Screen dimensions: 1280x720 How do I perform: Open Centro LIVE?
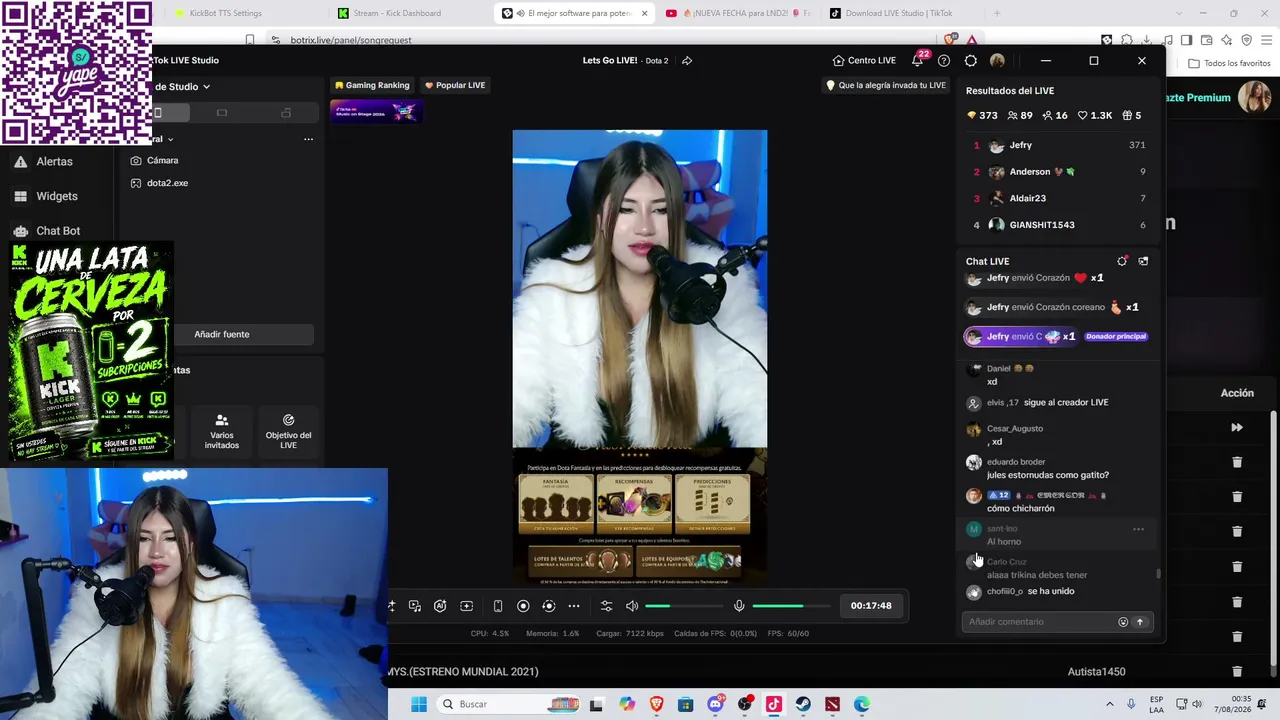864,61
